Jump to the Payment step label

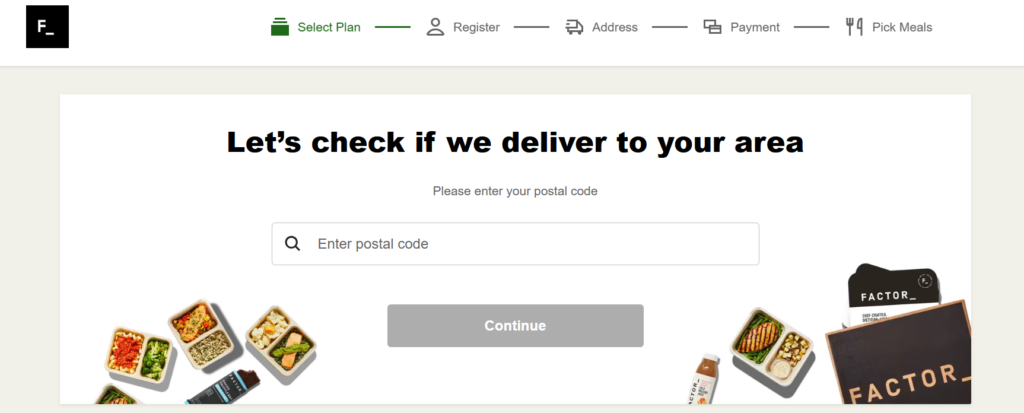point(755,27)
